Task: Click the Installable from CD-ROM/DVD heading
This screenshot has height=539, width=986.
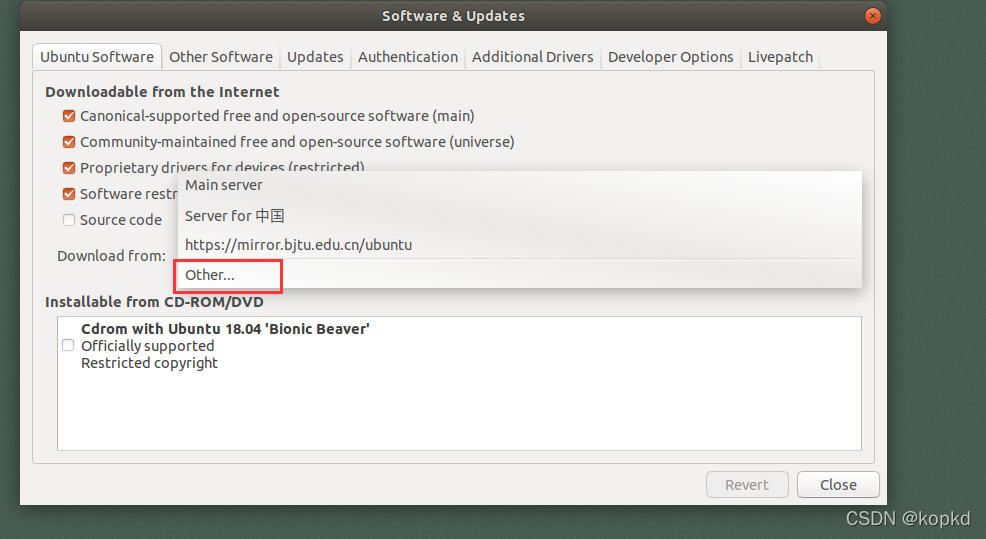Action: [x=154, y=302]
